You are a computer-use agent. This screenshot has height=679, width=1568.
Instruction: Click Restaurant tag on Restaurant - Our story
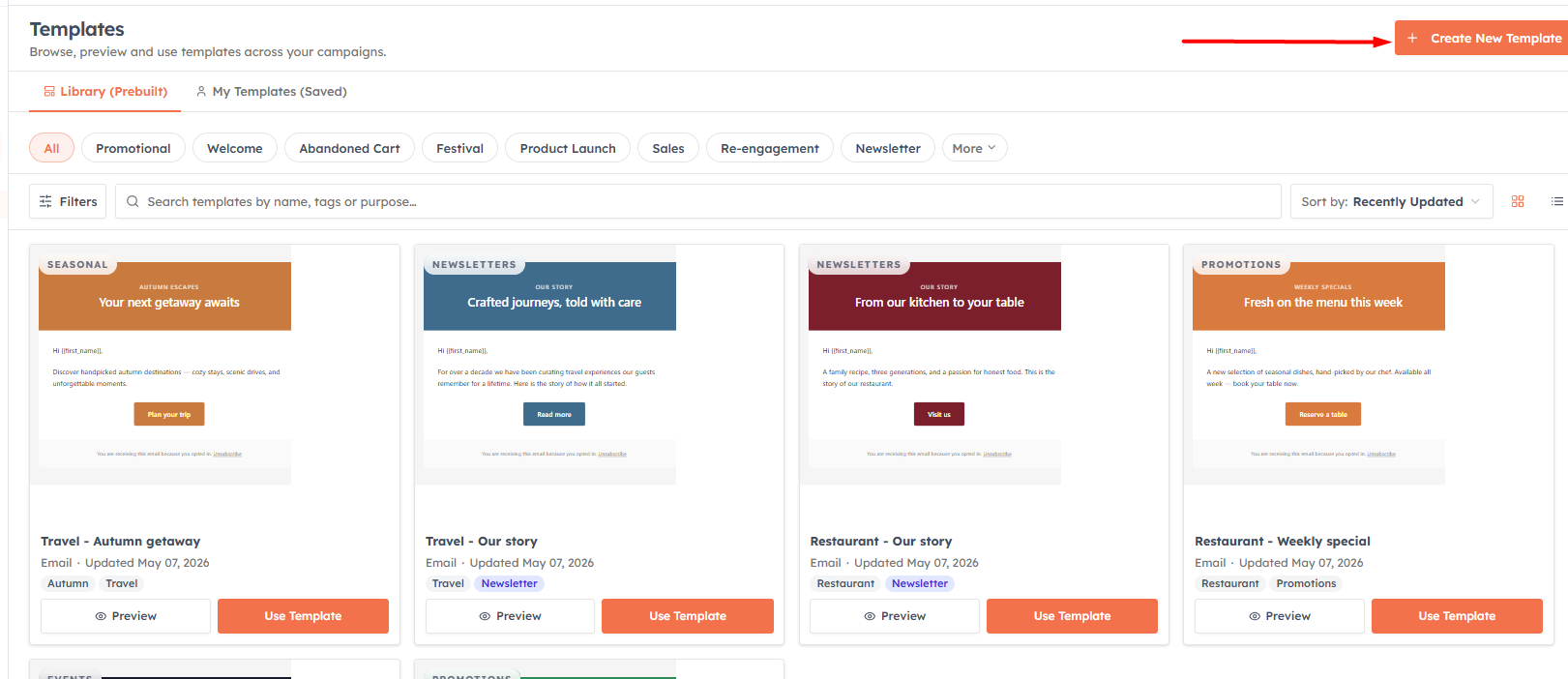pos(845,583)
